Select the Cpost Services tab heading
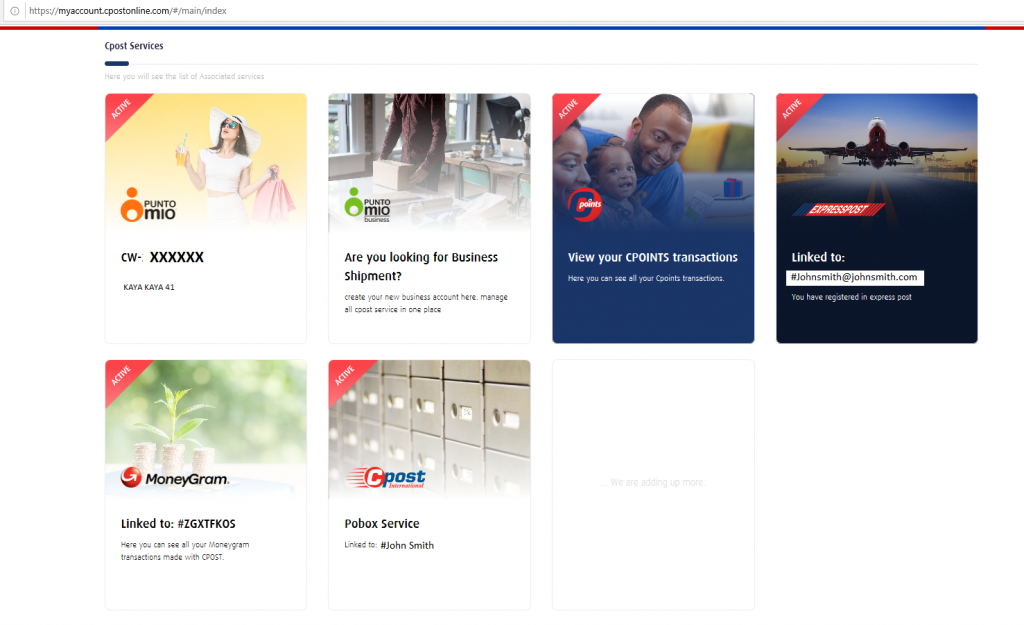1024x625 pixels. 134,46
